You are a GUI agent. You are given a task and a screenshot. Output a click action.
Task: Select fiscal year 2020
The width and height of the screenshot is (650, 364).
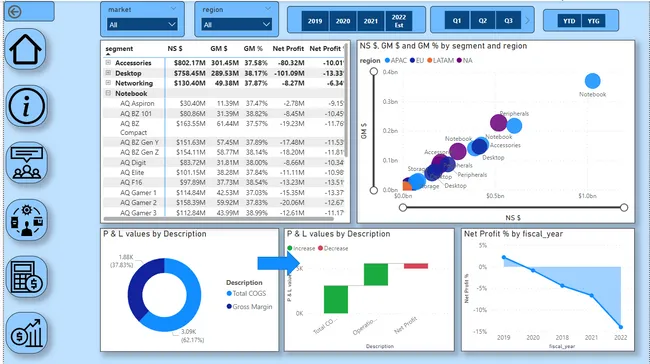coord(343,21)
